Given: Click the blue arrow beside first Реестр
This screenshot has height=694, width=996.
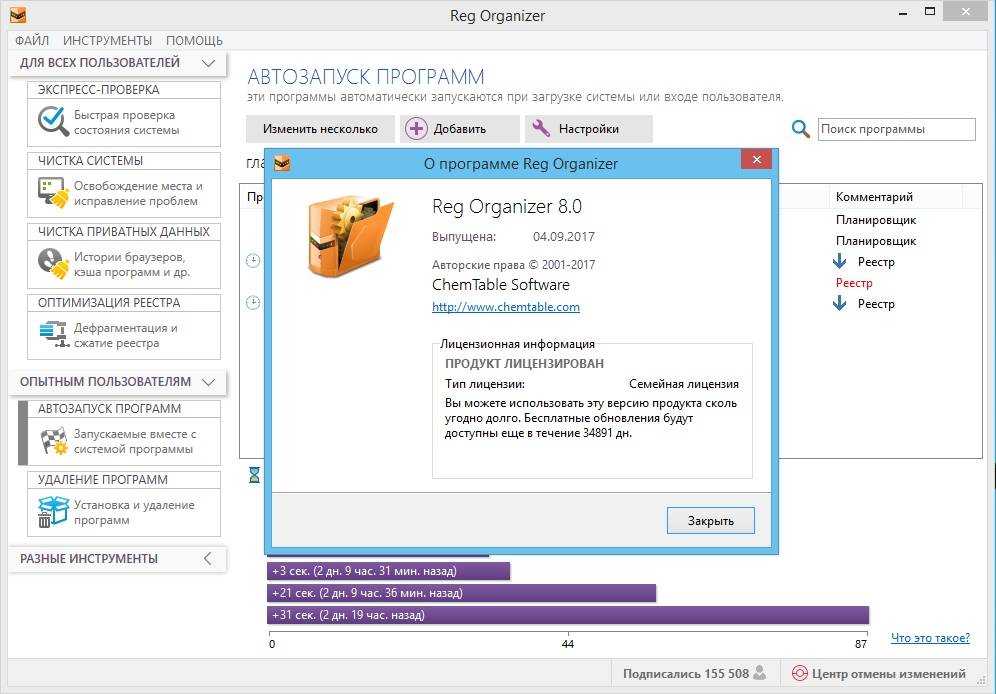Looking at the screenshot, I should pos(840,262).
